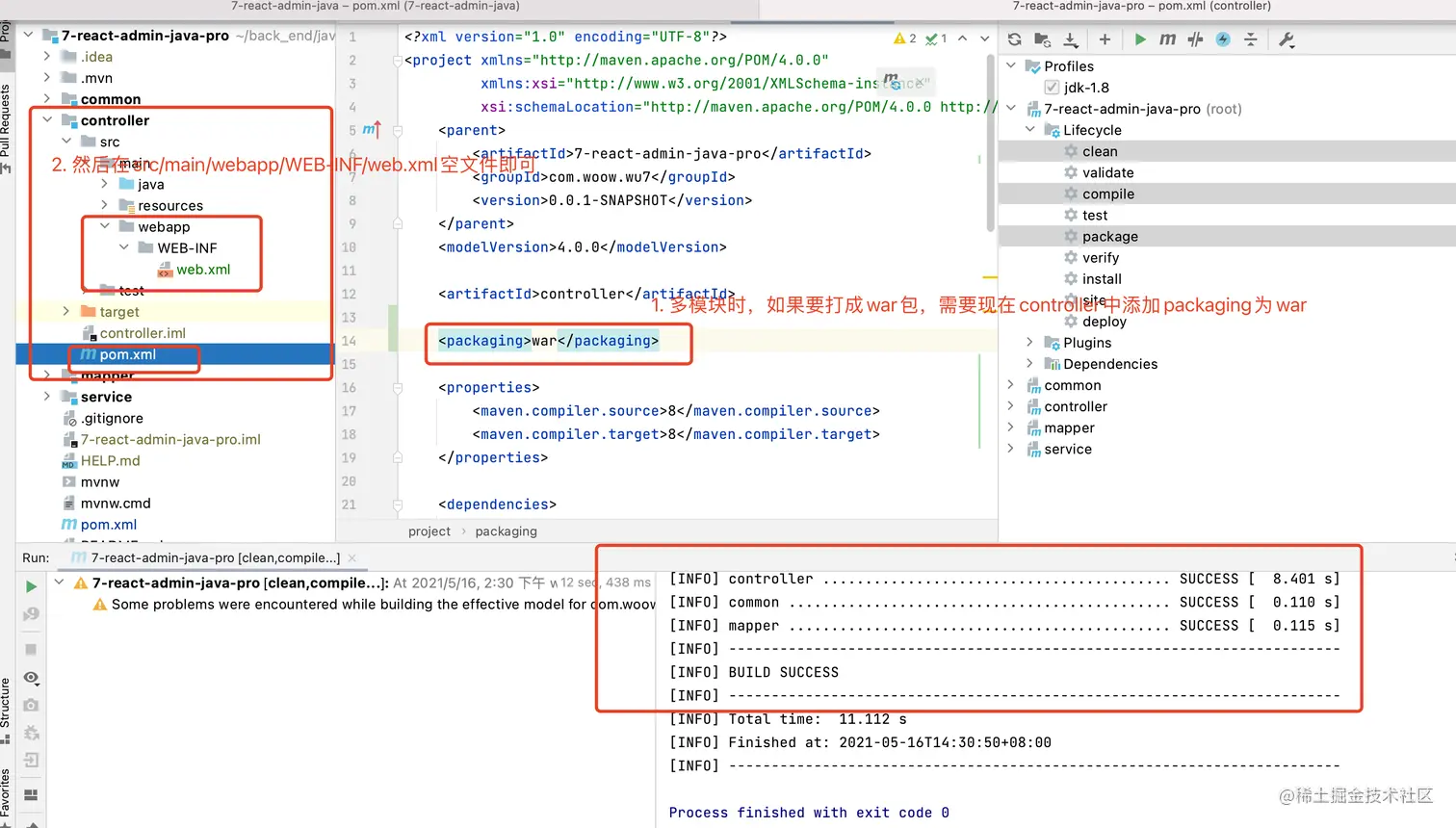Open Structure tool window tab
The height and width of the screenshot is (828, 1456).
[x=6, y=711]
